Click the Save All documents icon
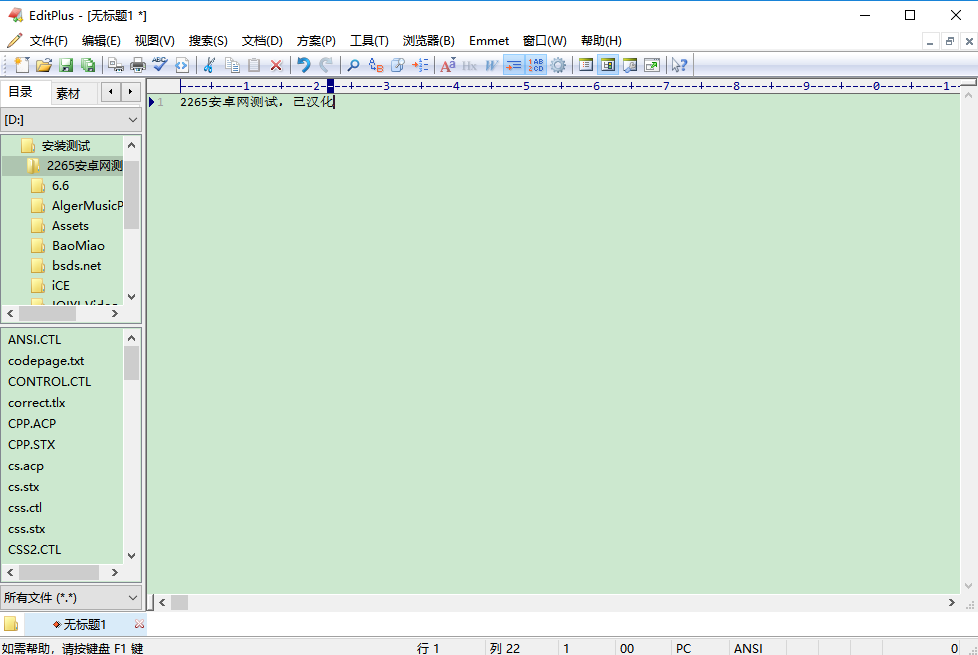 click(x=88, y=64)
